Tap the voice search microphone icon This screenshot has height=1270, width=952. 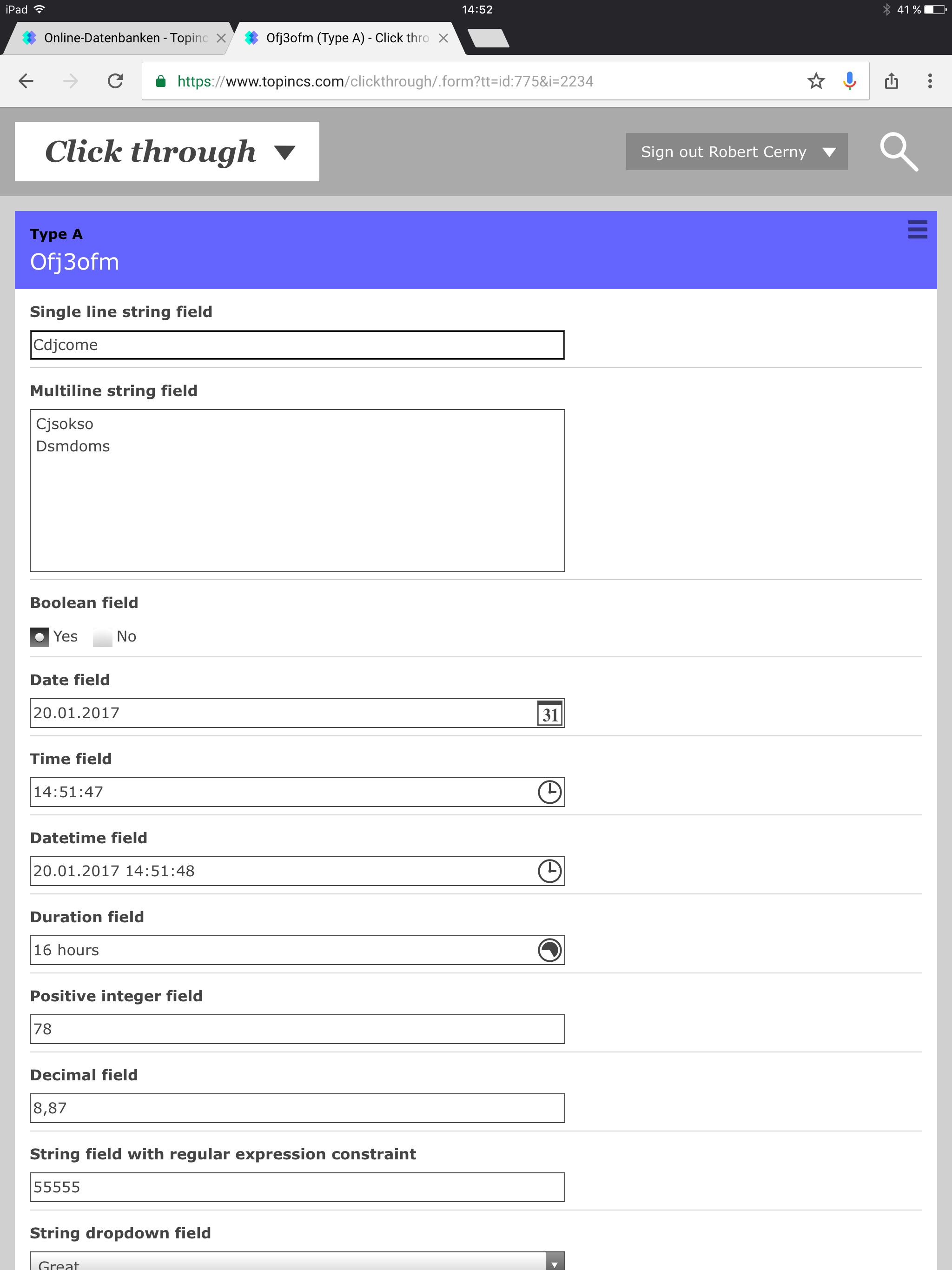[849, 81]
